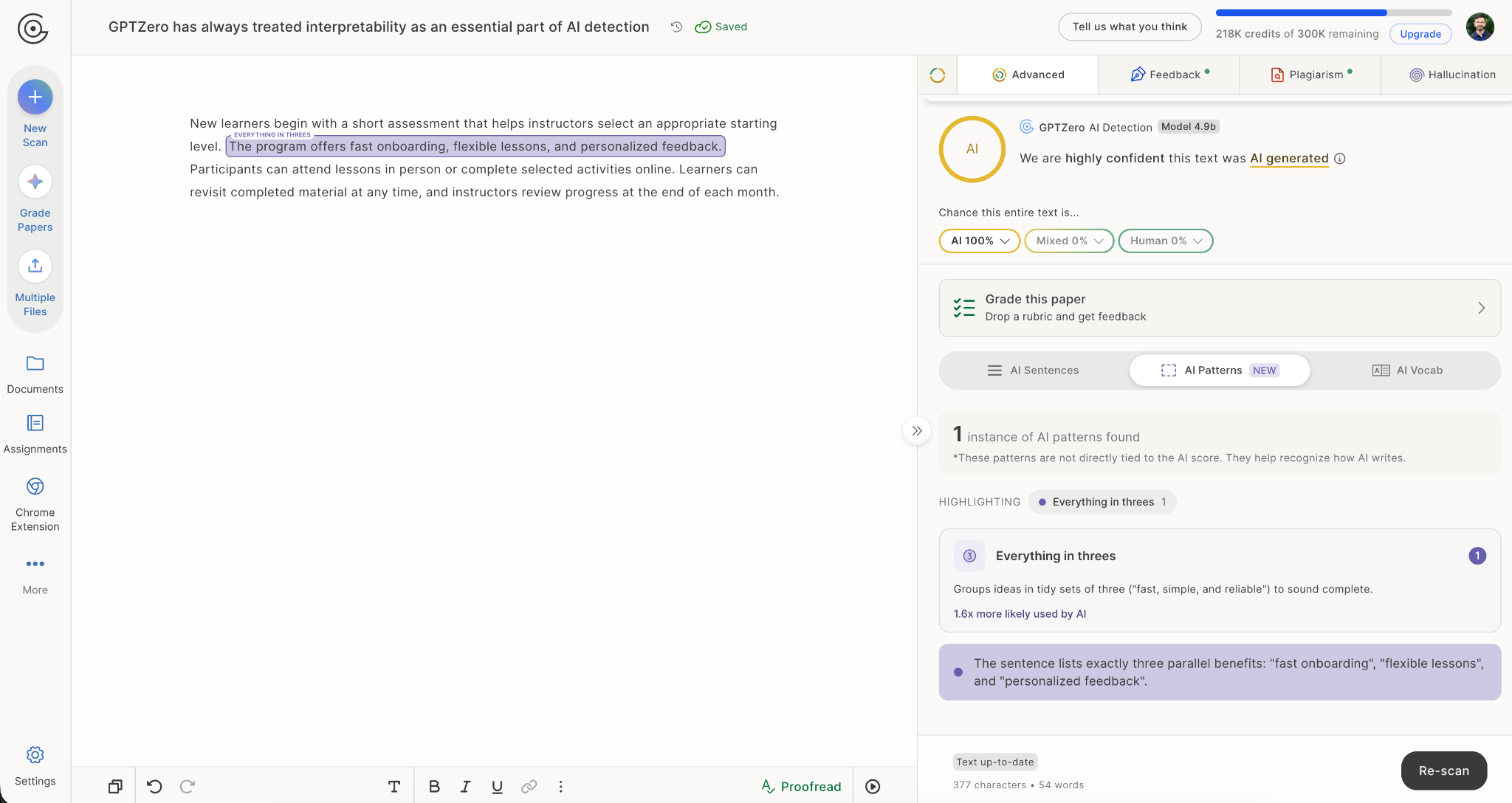Apply italic formatting
Viewport: 1512px width, 803px height.
[465, 787]
